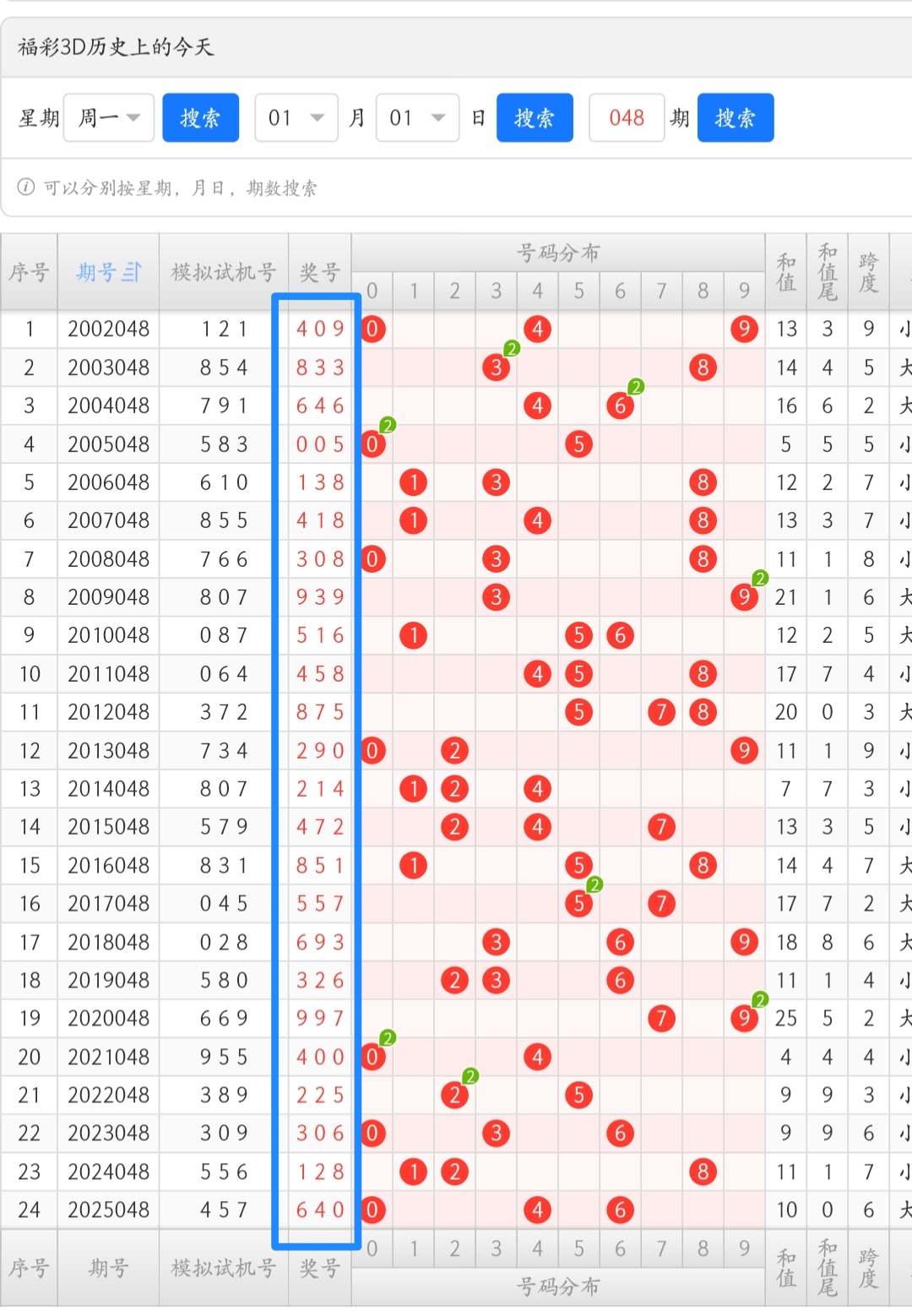This screenshot has height=1316, width=912.
Task: Click red ball 6 in row 2010048
Action: point(620,635)
